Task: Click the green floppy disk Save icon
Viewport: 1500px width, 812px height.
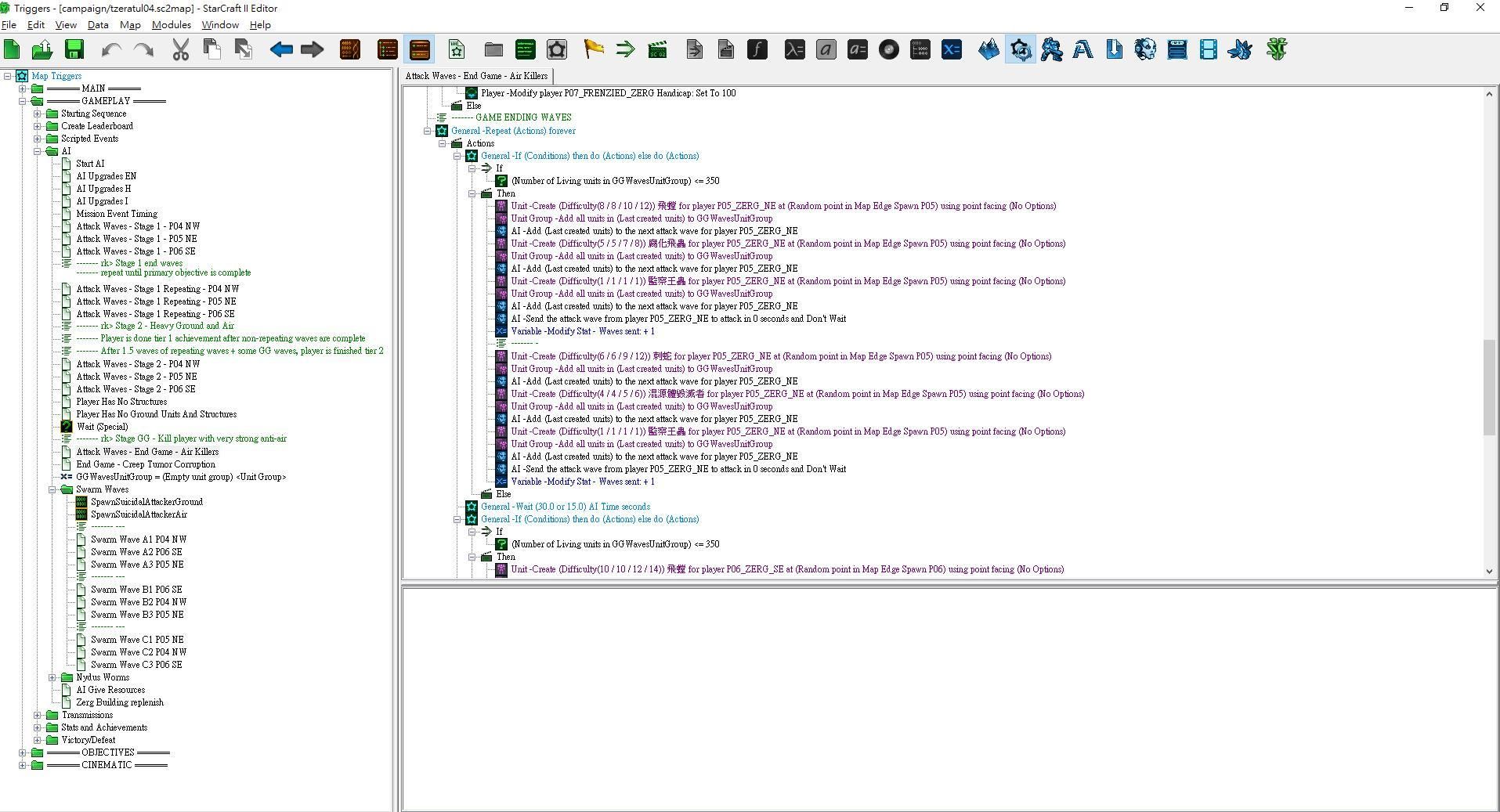Action: (74, 50)
